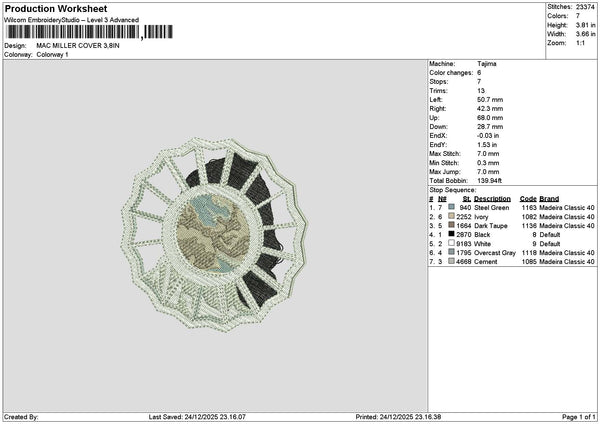Click the 'Color changes:' label

(451, 72)
